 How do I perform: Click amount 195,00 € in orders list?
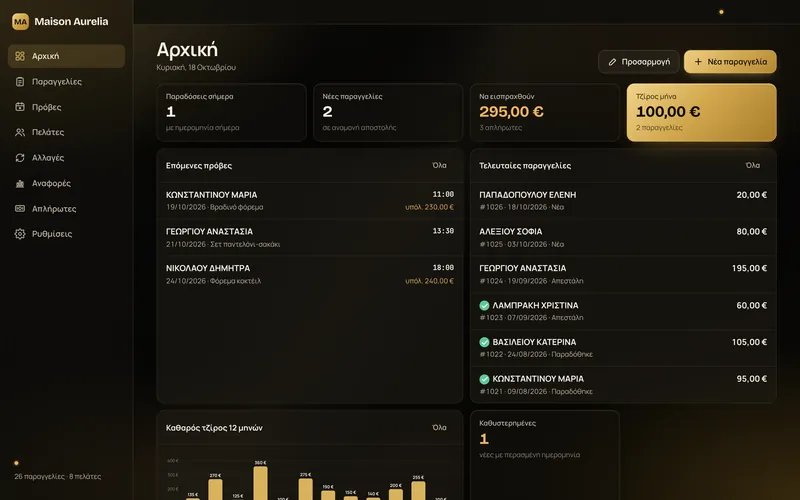(749, 268)
